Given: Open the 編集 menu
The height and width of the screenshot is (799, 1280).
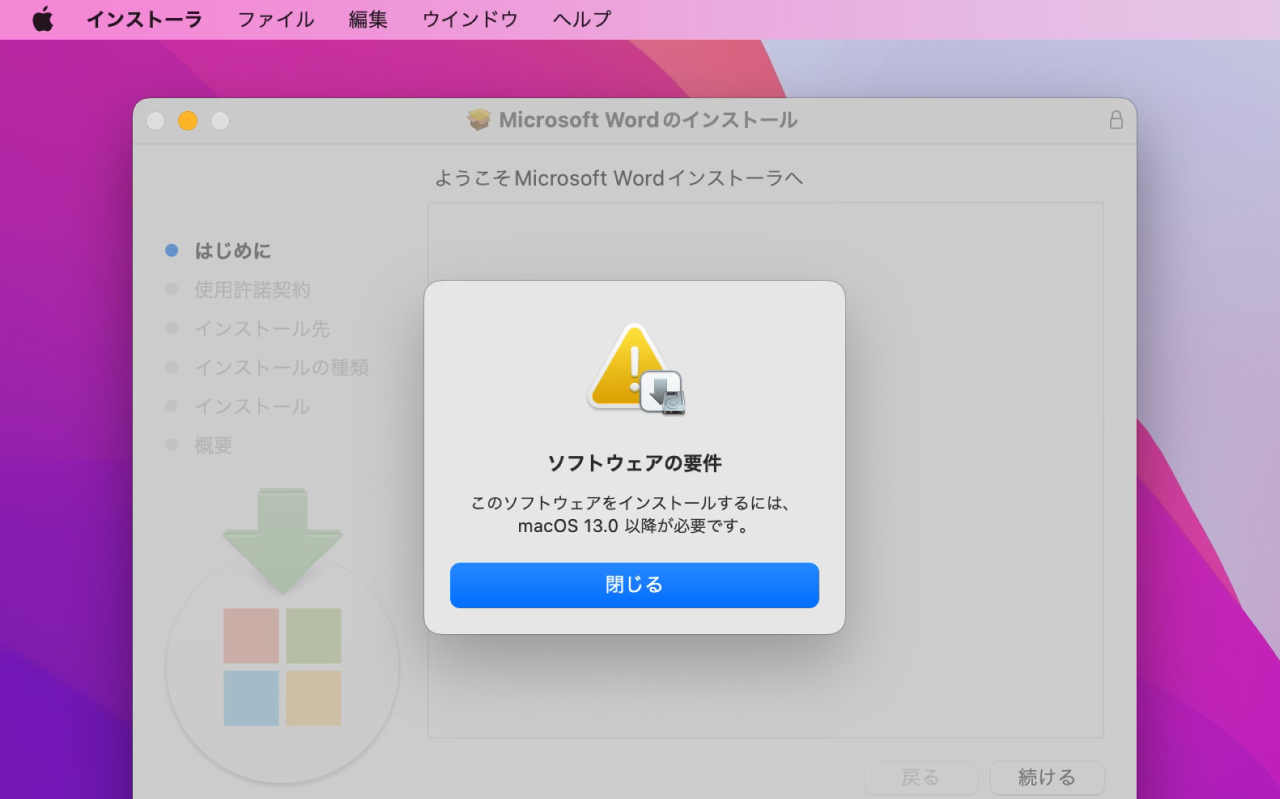Looking at the screenshot, I should coord(368,19).
